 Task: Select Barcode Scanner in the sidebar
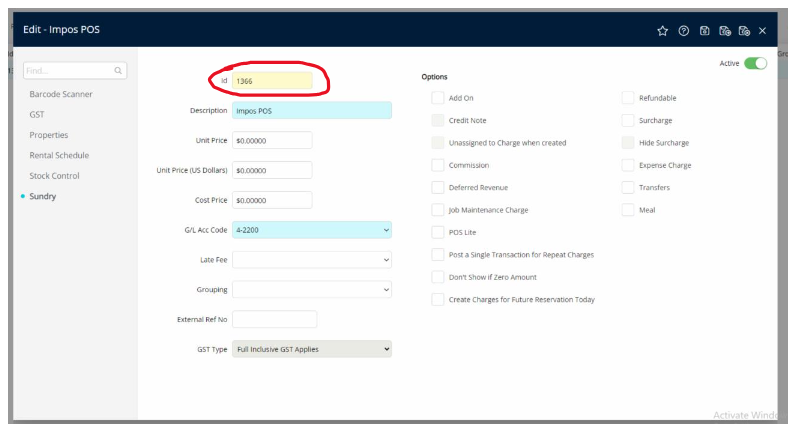click(x=61, y=94)
